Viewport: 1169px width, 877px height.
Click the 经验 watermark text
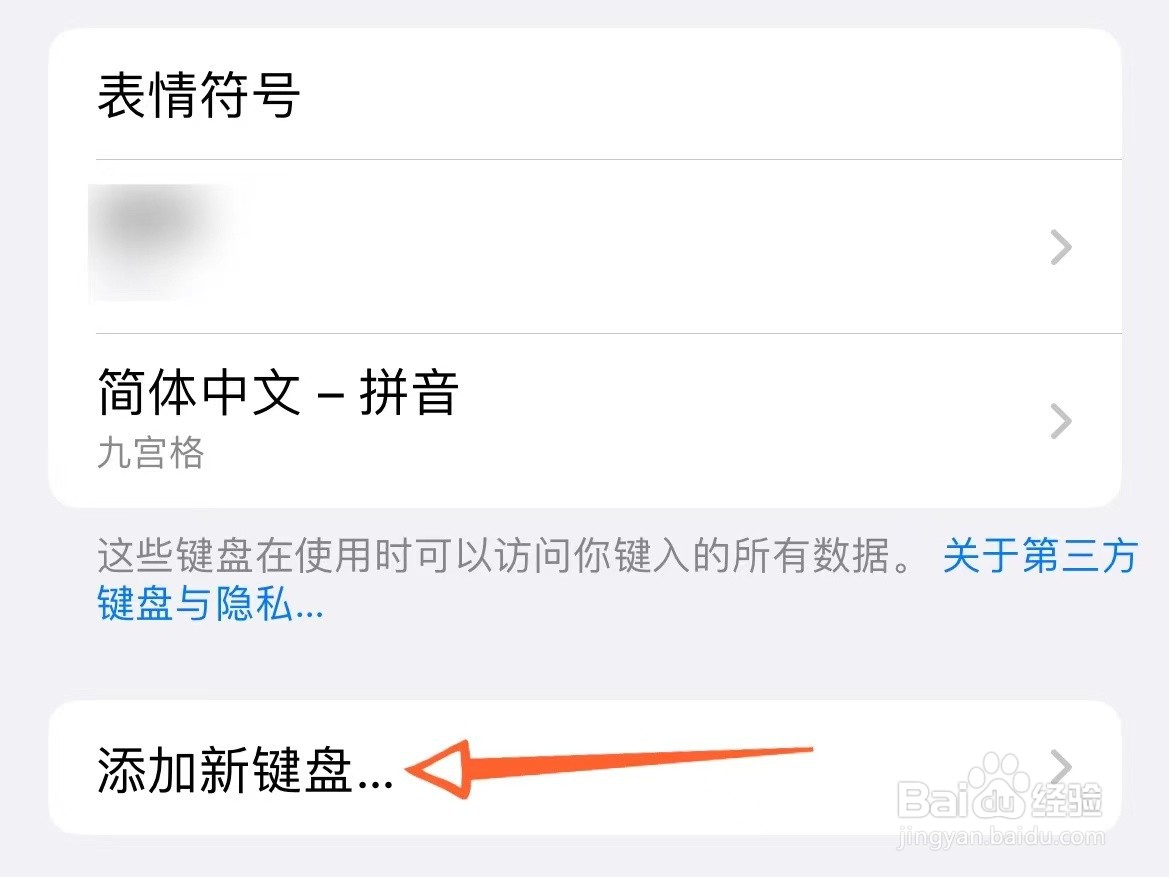click(1065, 799)
